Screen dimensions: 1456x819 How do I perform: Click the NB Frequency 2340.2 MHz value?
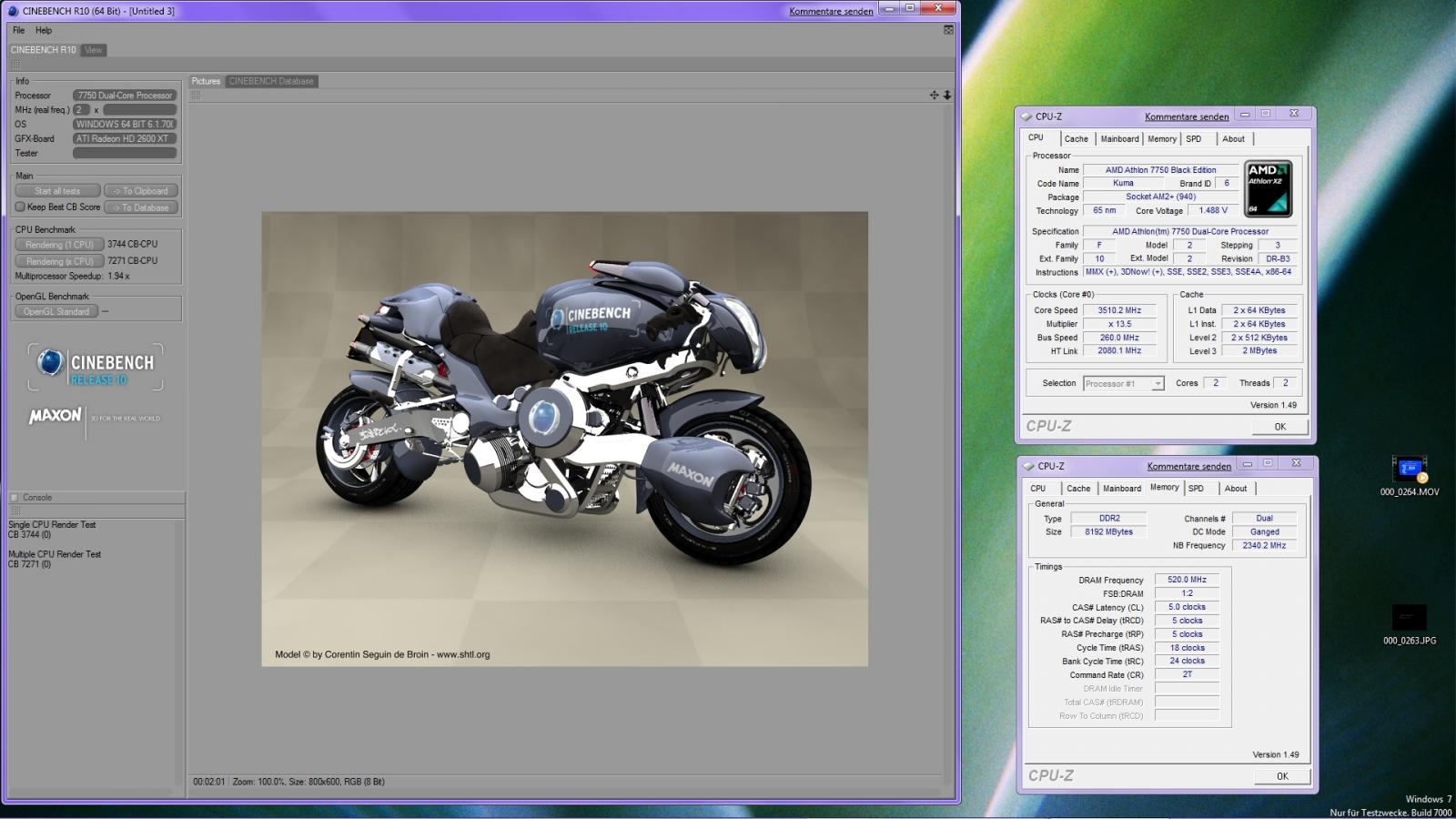pos(1264,546)
